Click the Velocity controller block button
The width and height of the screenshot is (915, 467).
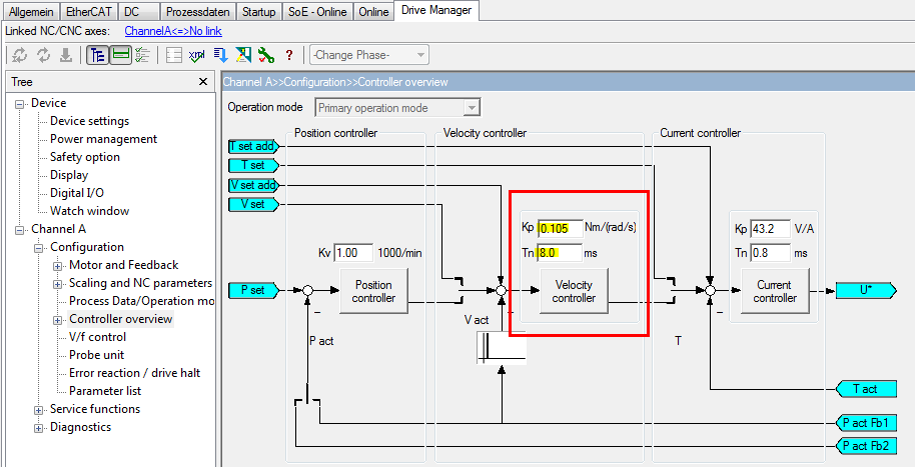(x=574, y=291)
